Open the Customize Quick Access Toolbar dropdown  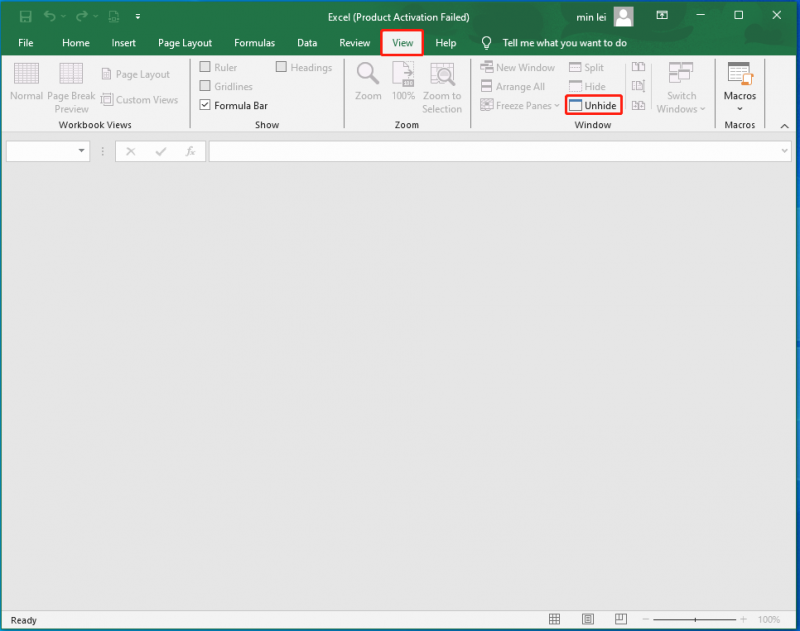(138, 17)
